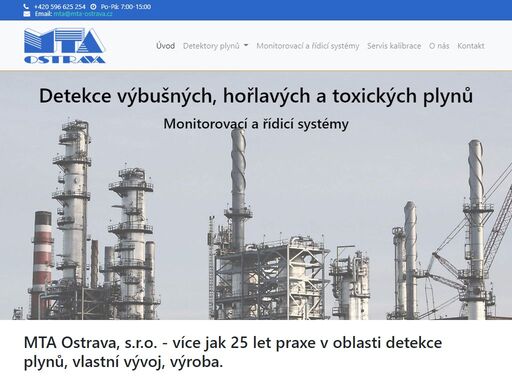
Task: Open the O nás menu item
Action: coord(439,46)
